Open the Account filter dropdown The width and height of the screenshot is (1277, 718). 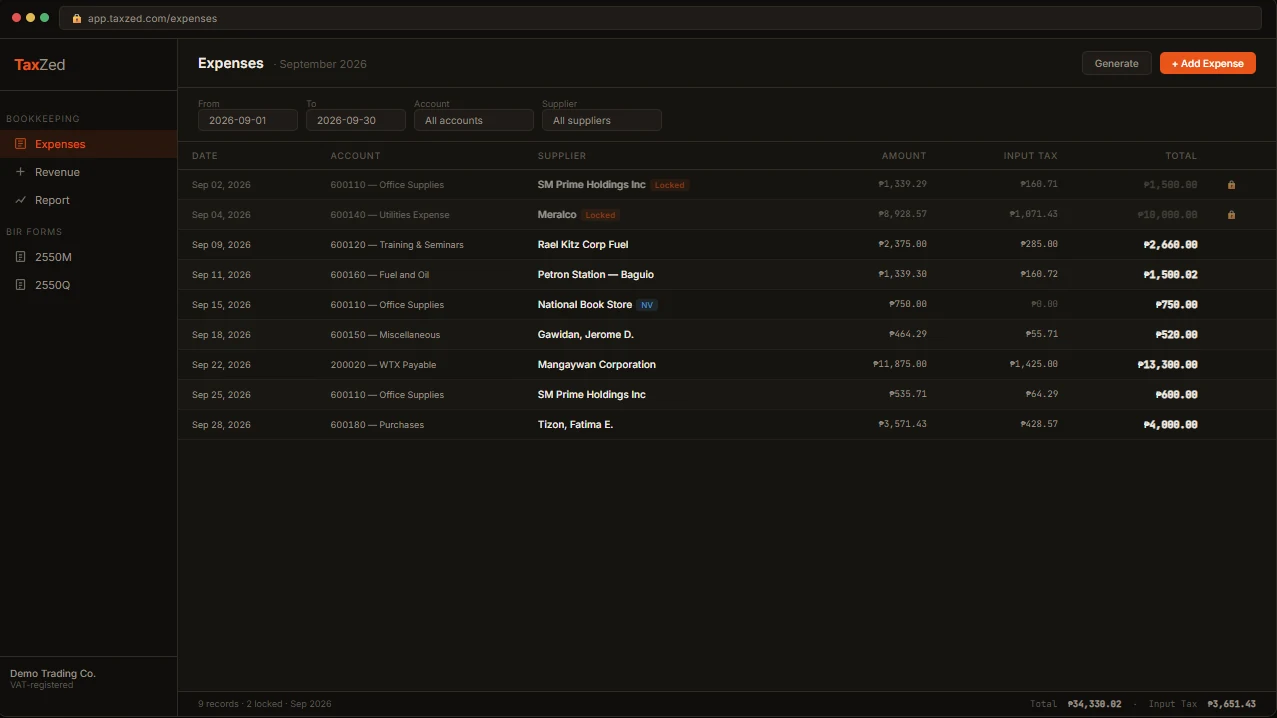[x=474, y=120]
